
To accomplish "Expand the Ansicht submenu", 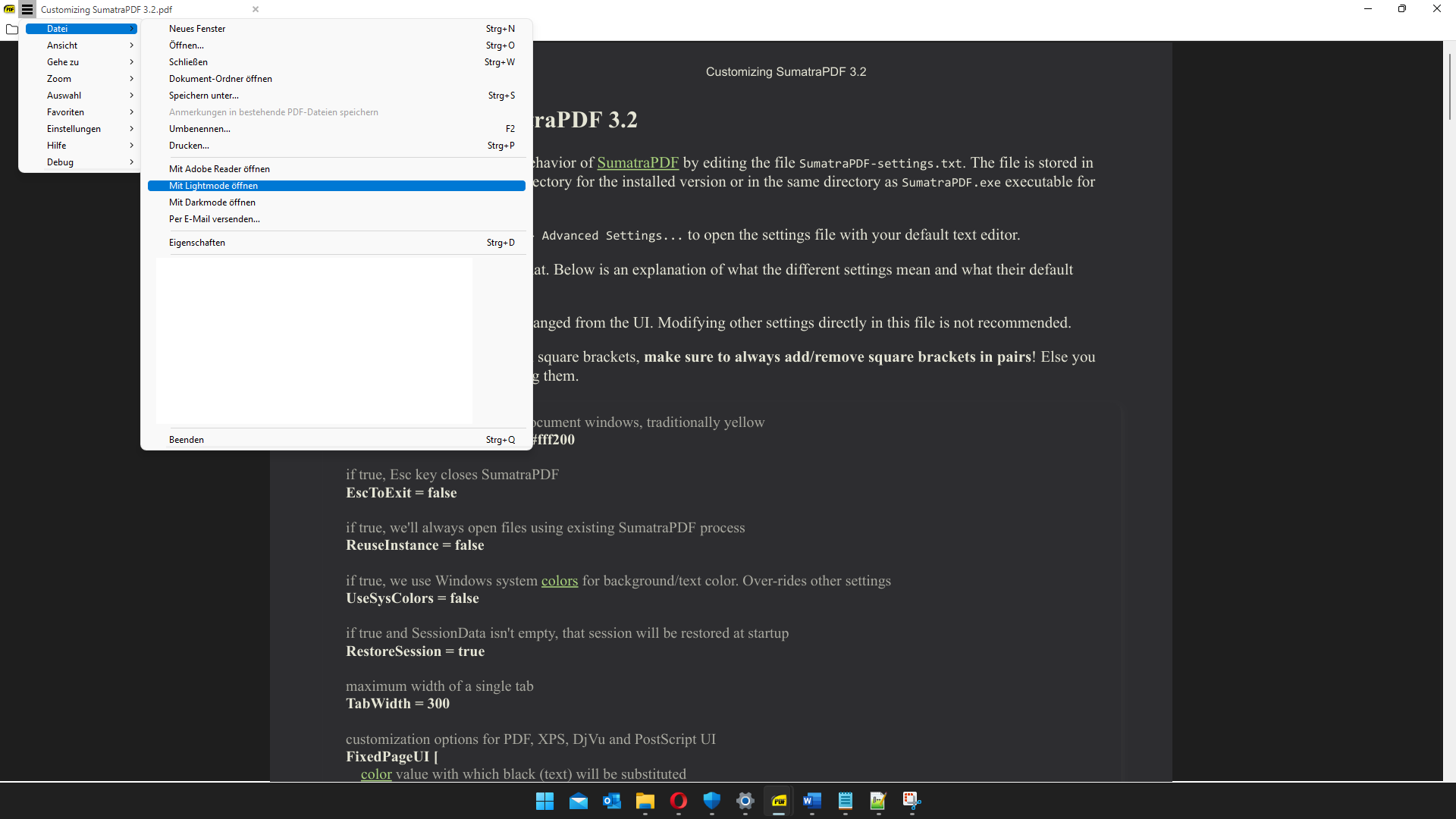I will (x=81, y=45).
